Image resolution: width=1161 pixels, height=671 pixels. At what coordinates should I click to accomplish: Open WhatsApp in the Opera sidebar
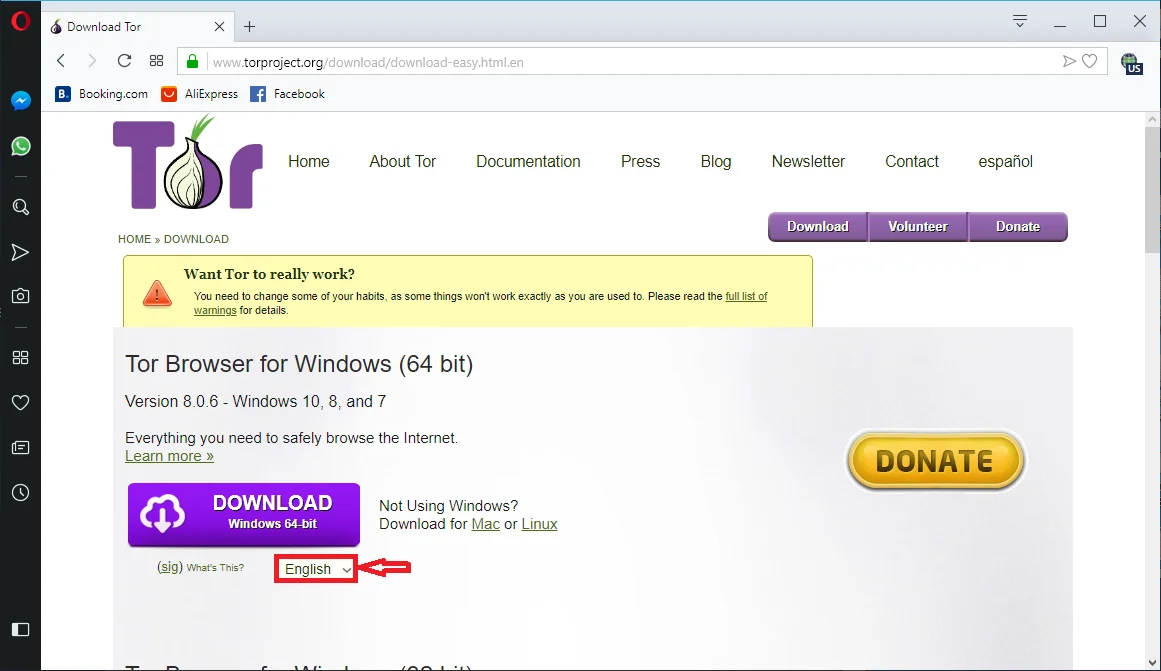pyautogui.click(x=20, y=146)
